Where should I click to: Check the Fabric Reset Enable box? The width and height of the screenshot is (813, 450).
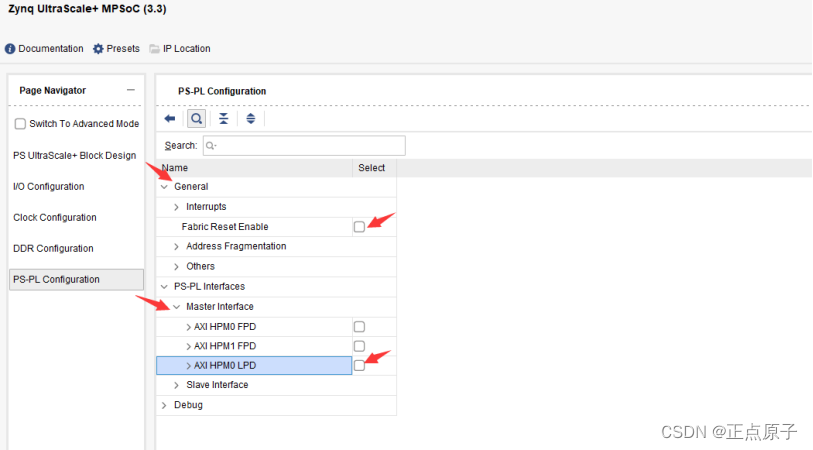pyautogui.click(x=359, y=227)
